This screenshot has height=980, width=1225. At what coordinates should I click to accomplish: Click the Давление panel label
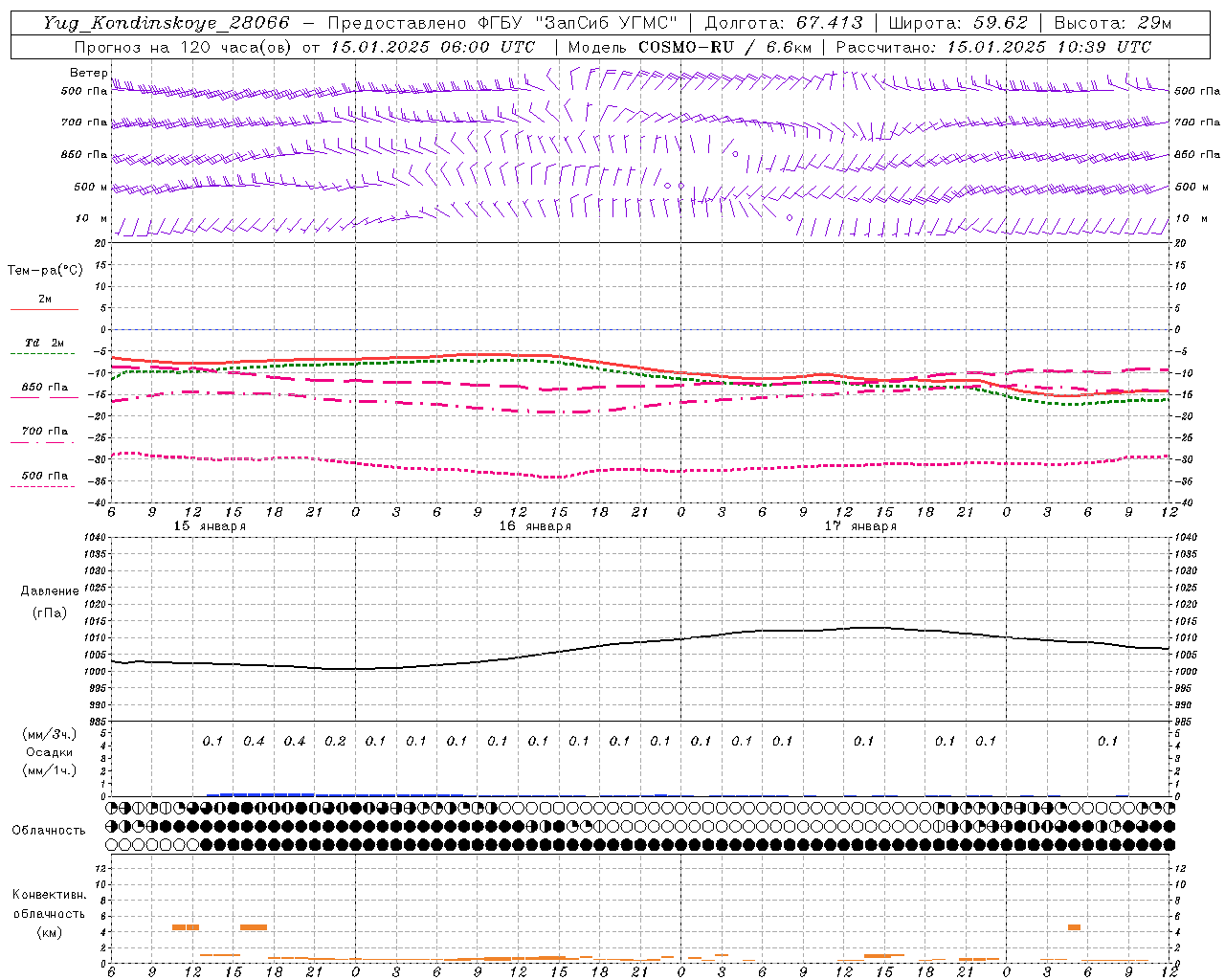(50, 591)
